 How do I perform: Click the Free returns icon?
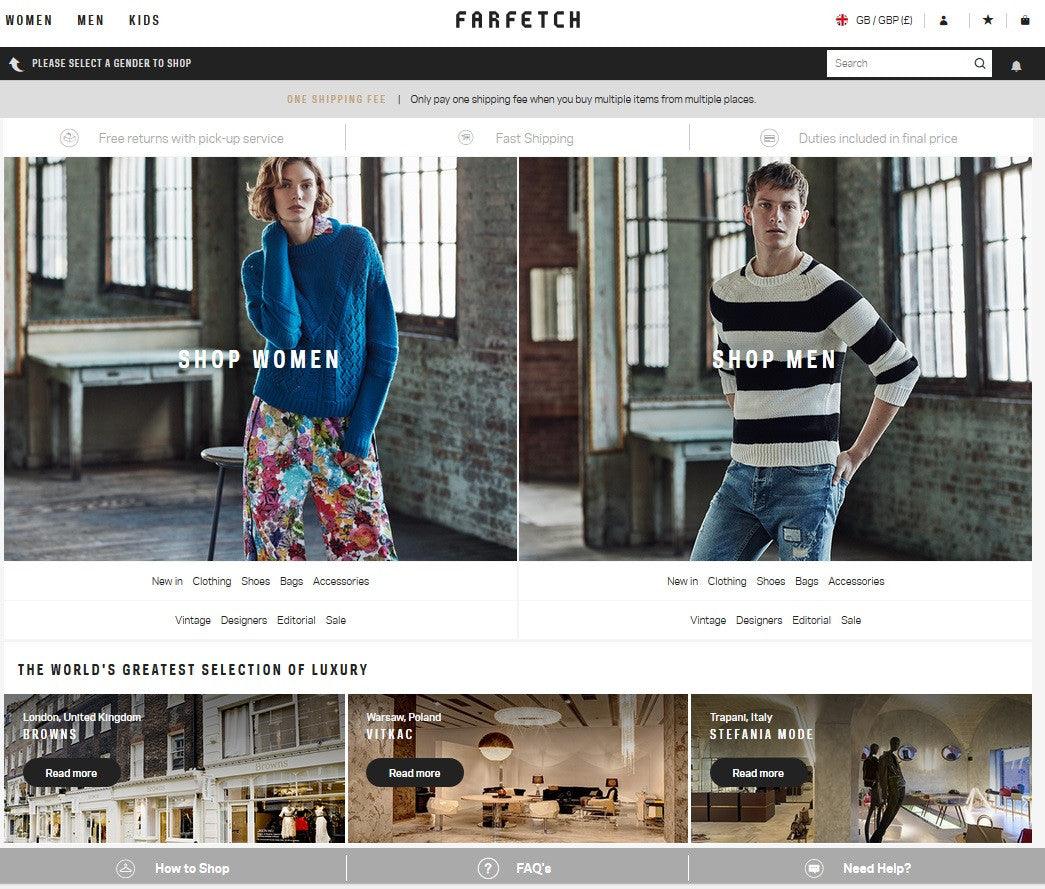click(69, 138)
